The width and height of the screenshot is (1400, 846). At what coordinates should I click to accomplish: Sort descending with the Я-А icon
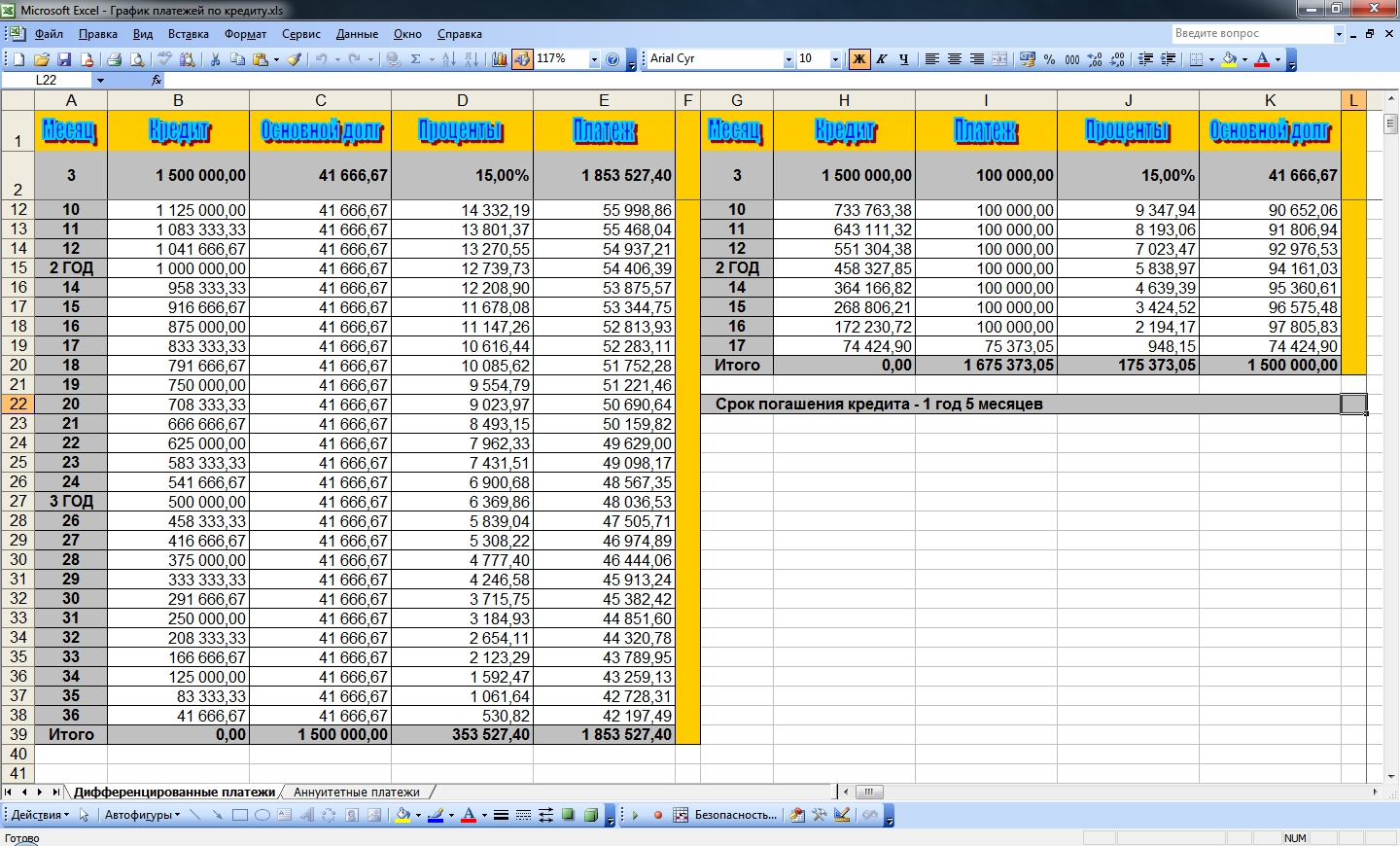(472, 59)
